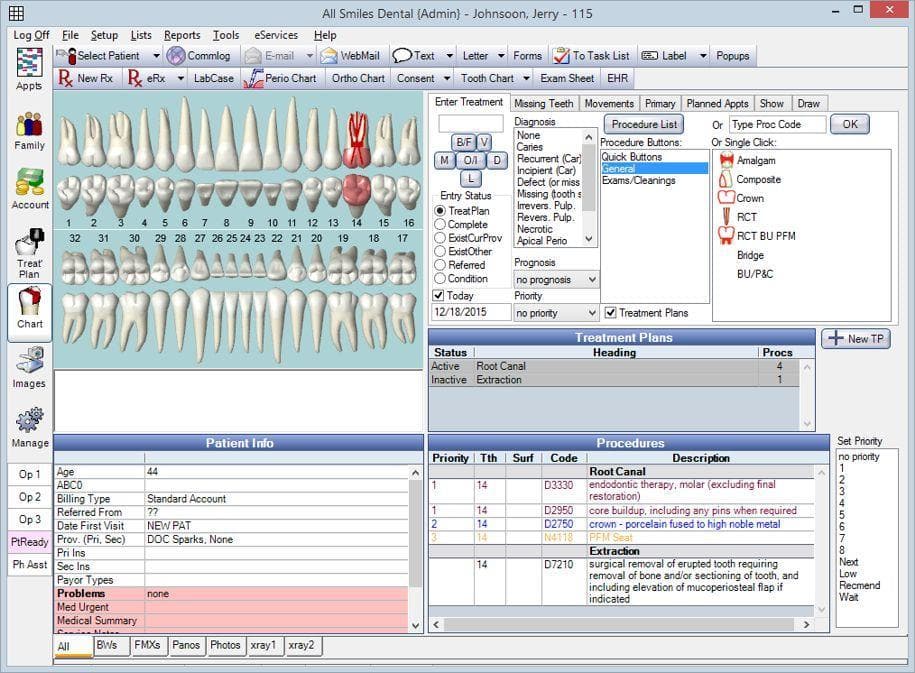Expand the Label dropdown arrow

[703, 55]
